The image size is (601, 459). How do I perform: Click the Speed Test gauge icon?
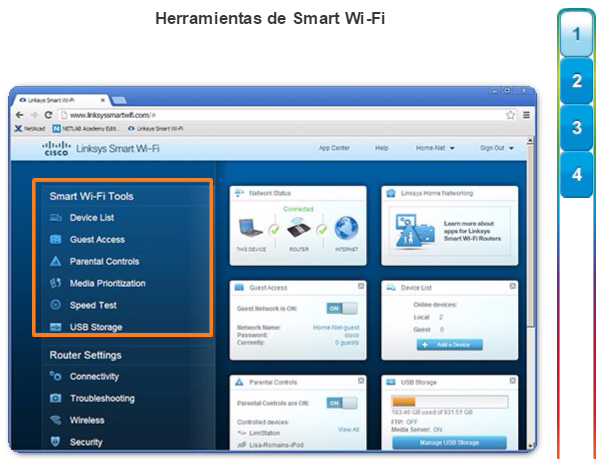56,305
